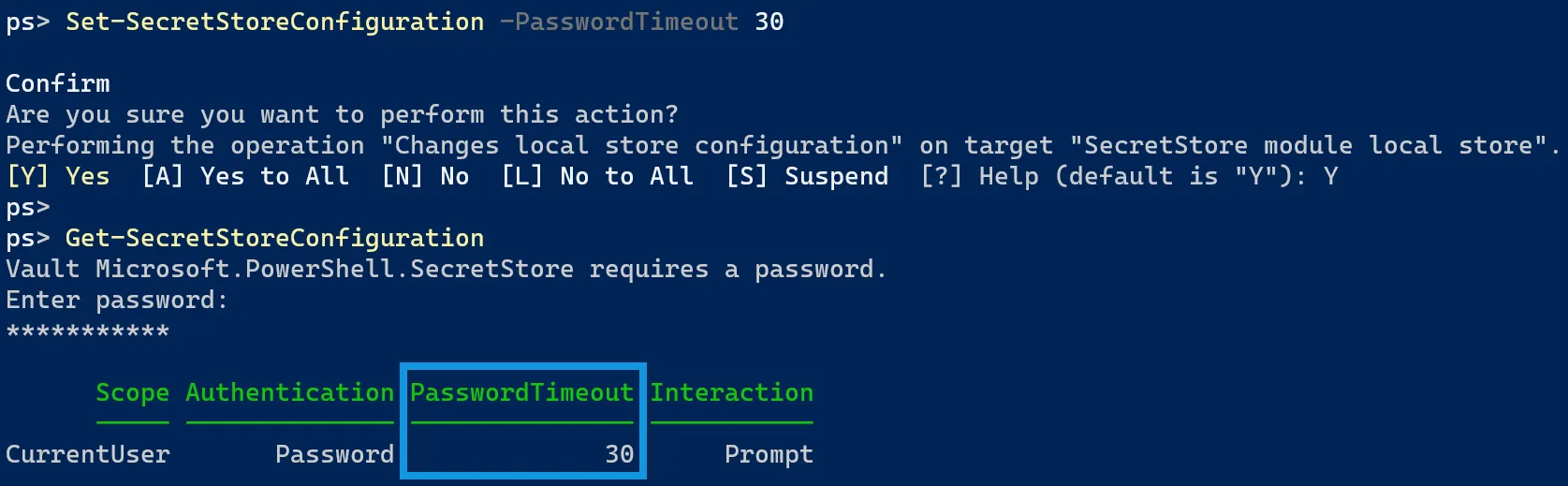1568x486 pixels.
Task: Click the value 30 on the first command line
Action: pyautogui.click(x=769, y=22)
